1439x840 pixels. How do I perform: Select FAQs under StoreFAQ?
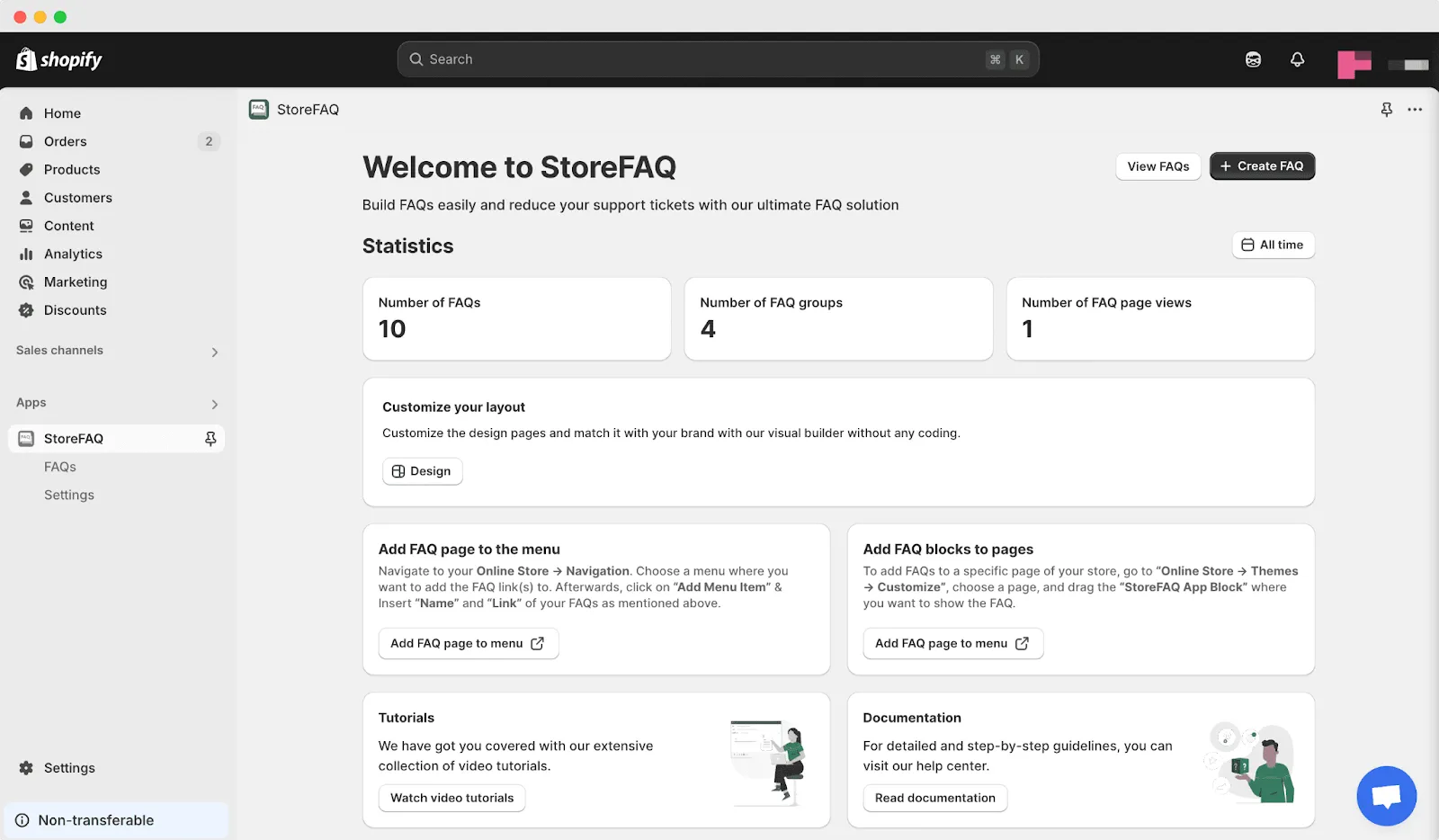click(60, 467)
